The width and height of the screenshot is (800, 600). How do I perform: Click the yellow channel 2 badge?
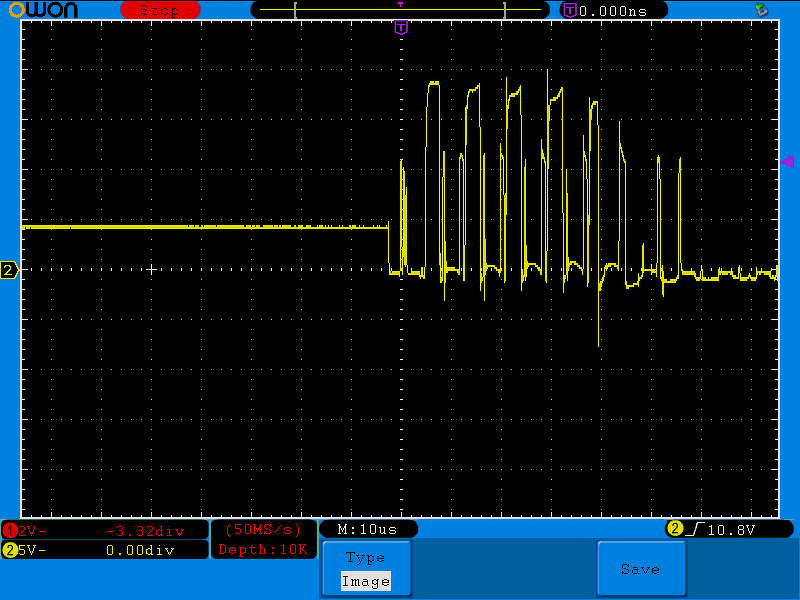pos(9,550)
